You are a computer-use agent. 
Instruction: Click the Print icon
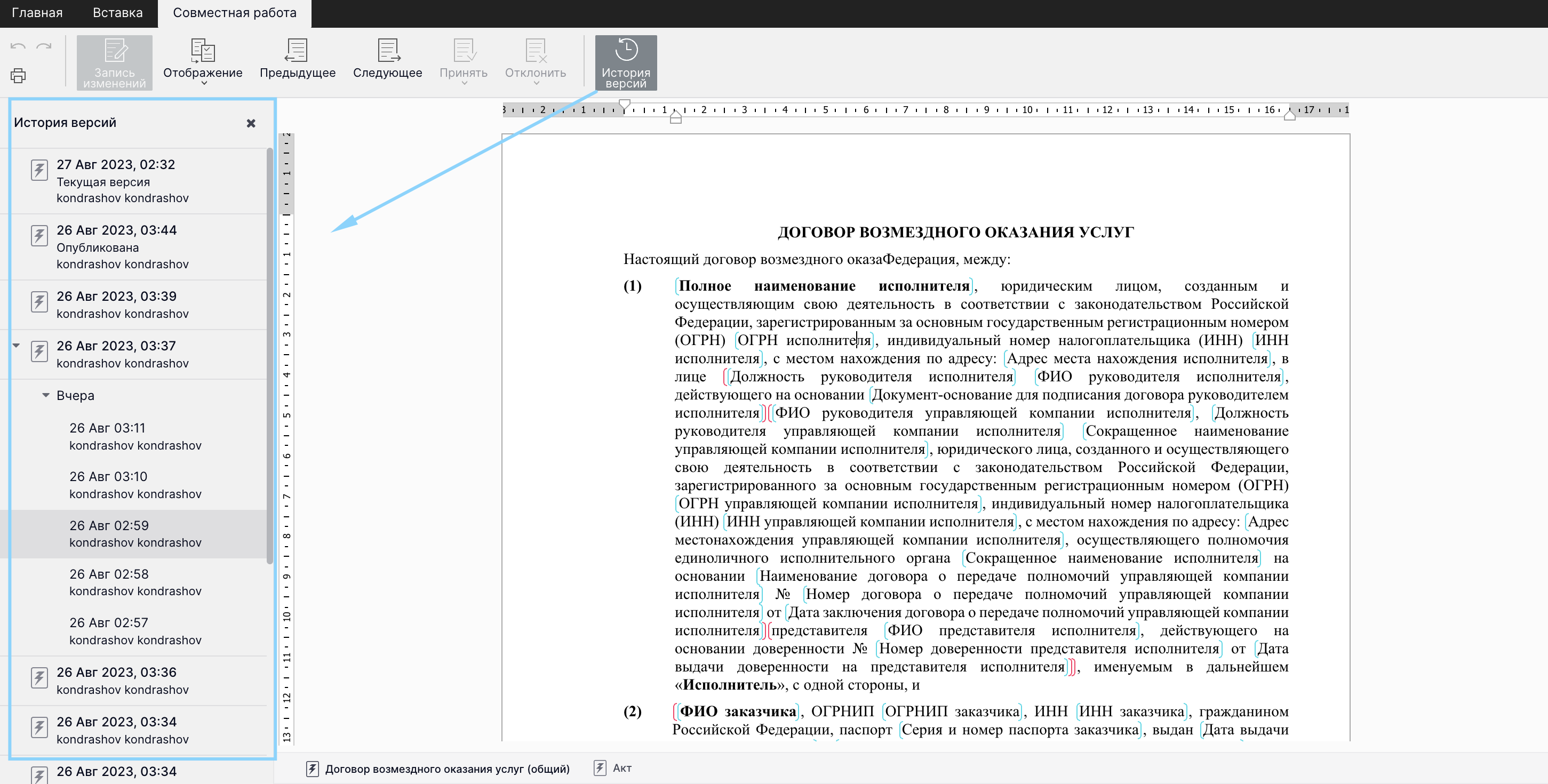18,76
